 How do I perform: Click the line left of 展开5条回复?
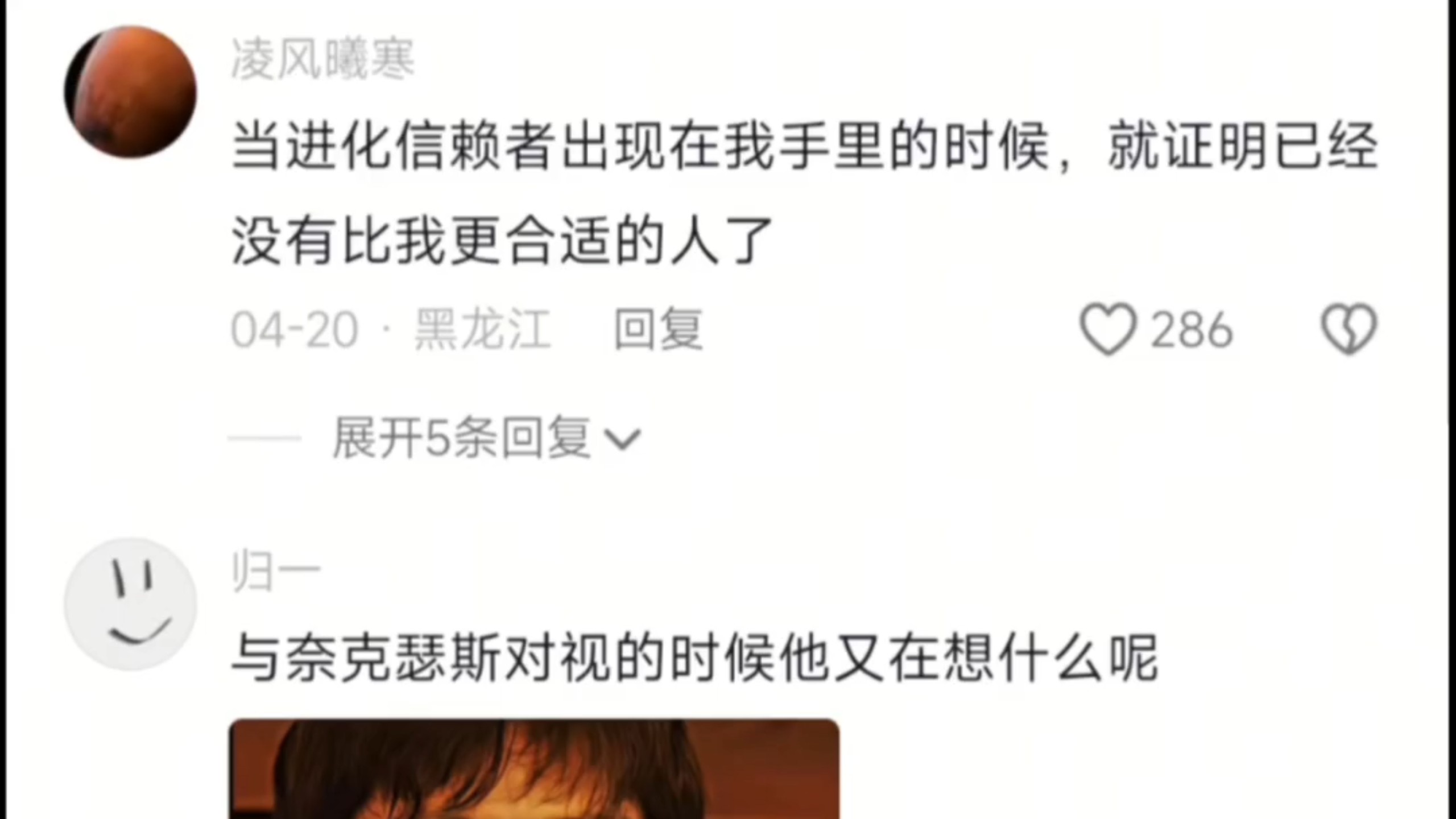click(264, 438)
